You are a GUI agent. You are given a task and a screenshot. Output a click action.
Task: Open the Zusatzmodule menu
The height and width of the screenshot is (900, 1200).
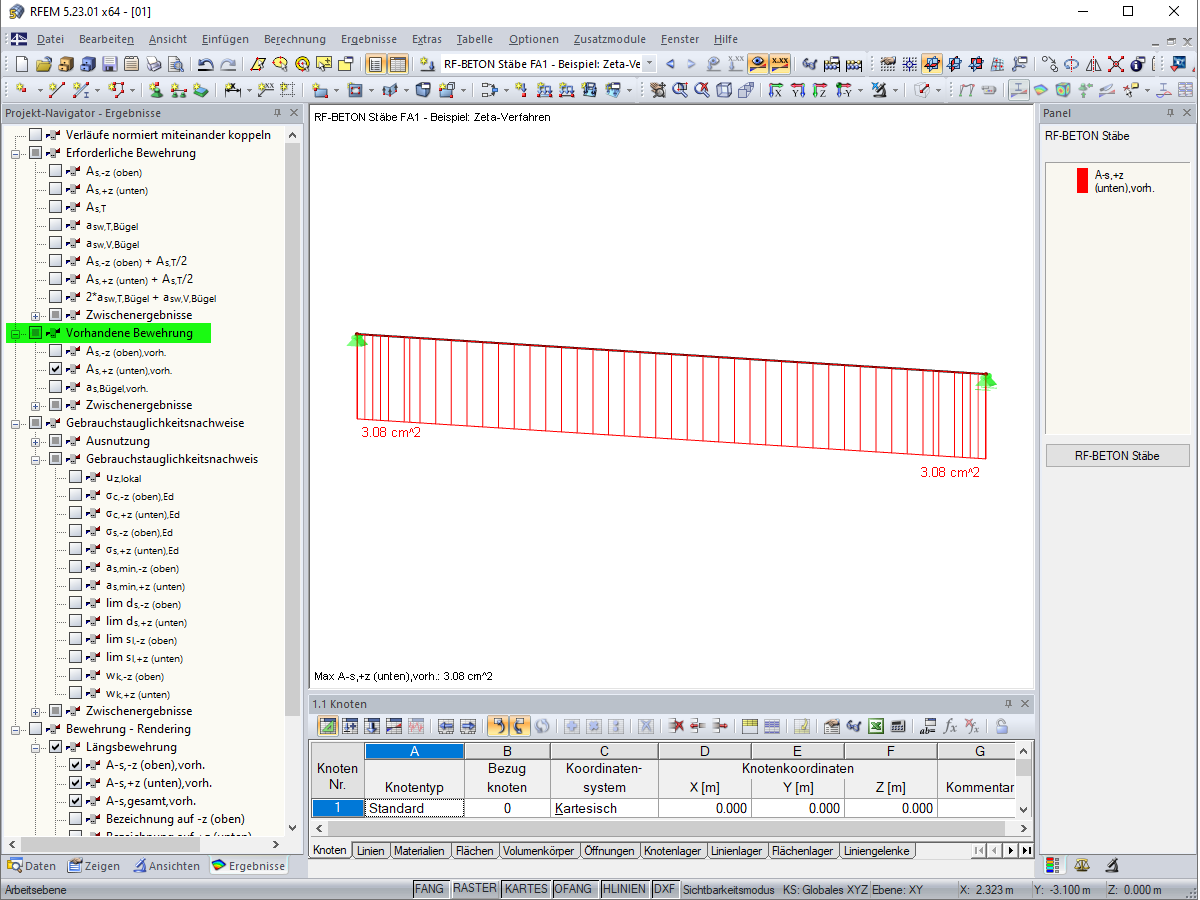(610, 39)
